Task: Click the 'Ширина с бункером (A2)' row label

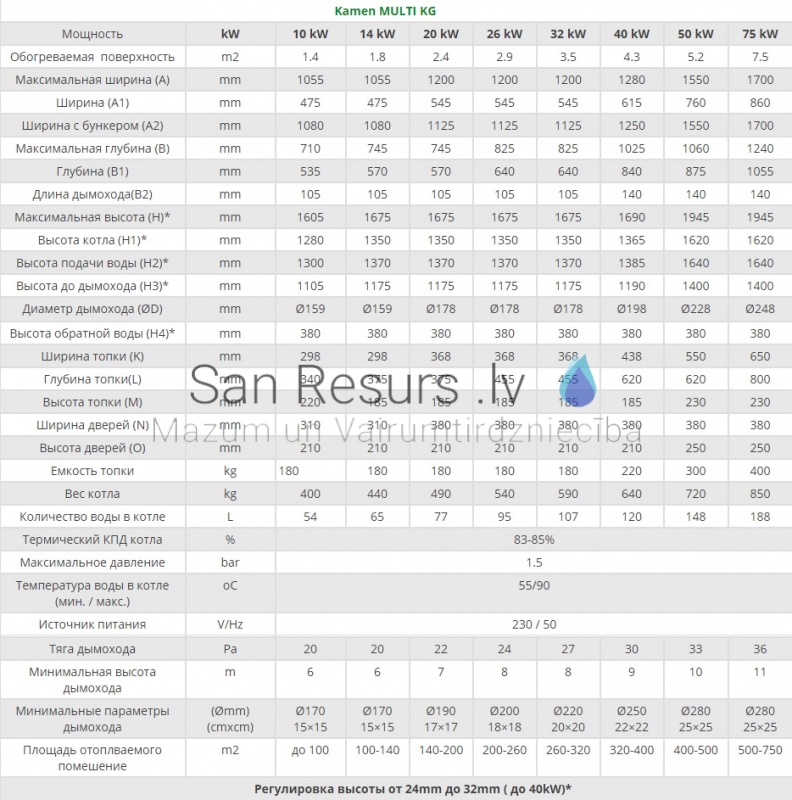Action: click(x=92, y=126)
